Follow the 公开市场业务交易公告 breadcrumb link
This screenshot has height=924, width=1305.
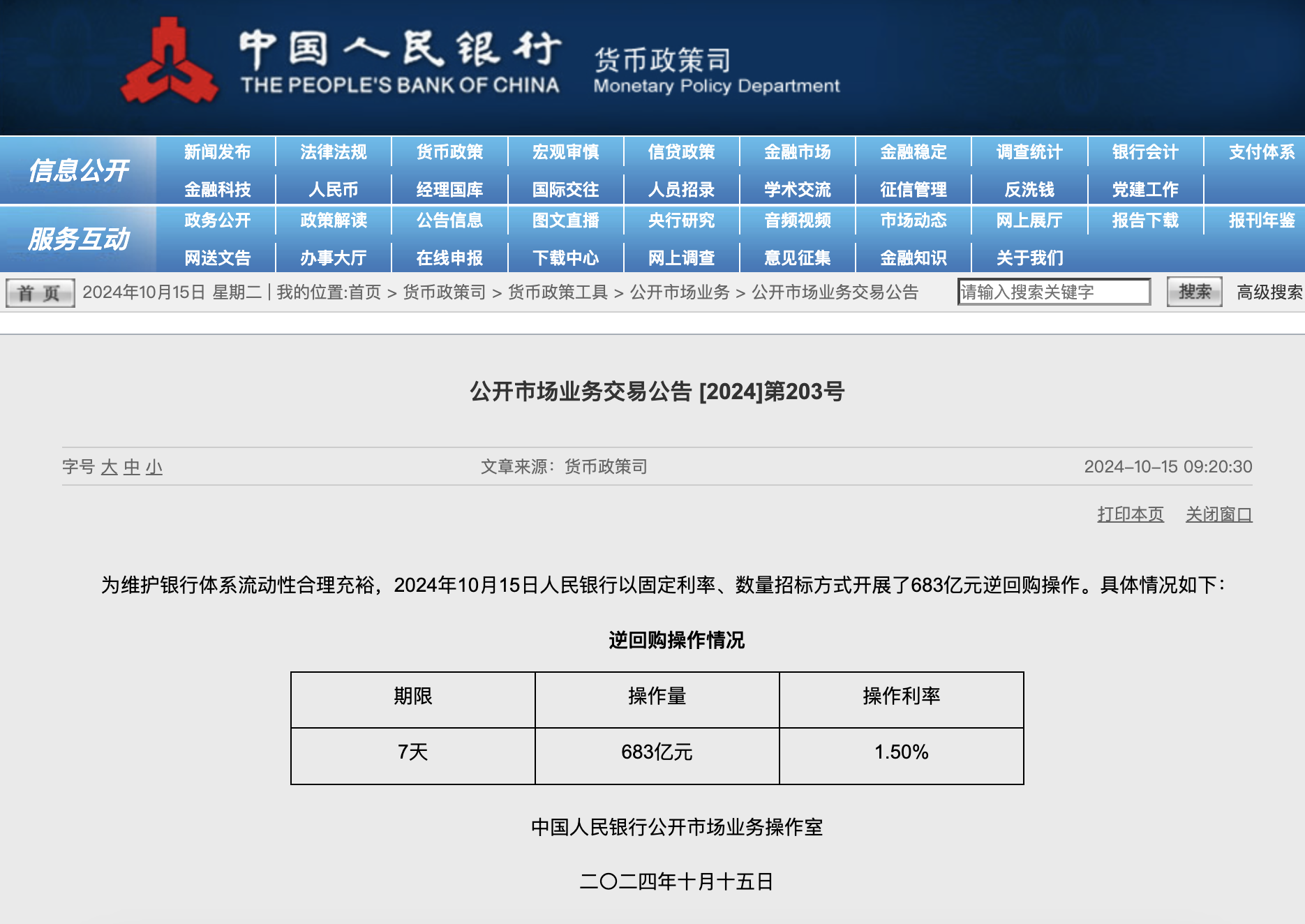[835, 292]
